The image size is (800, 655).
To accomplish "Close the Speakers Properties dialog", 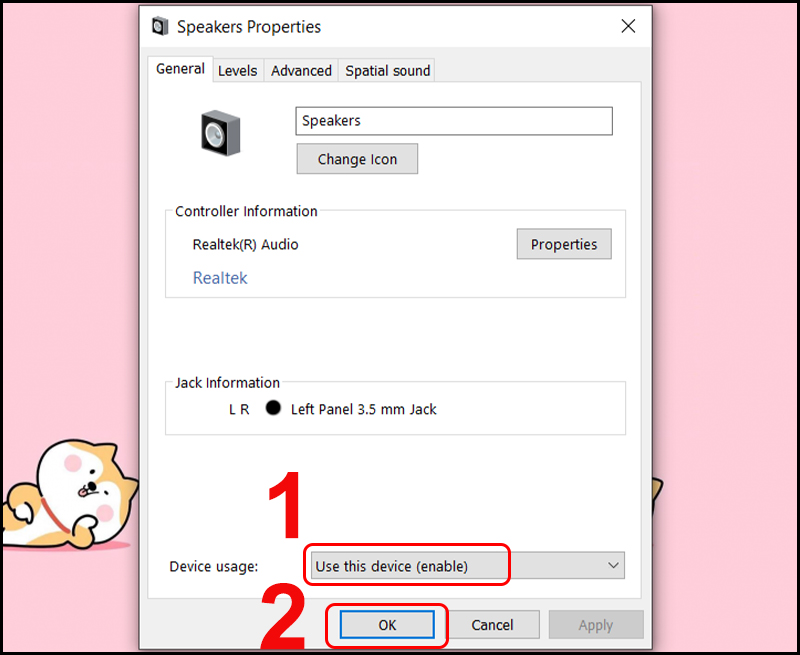I will click(x=628, y=26).
